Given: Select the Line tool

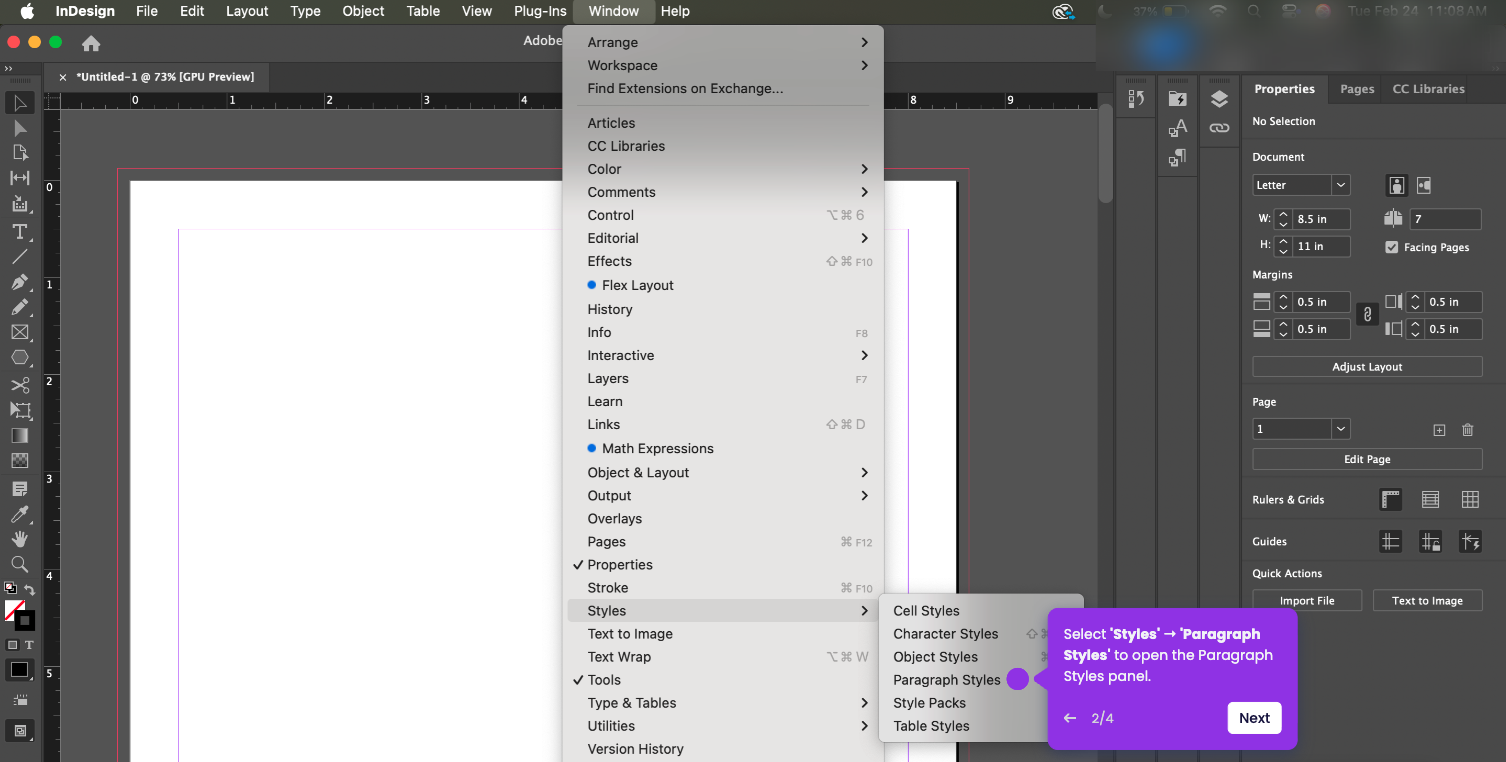Looking at the screenshot, I should click(x=20, y=257).
